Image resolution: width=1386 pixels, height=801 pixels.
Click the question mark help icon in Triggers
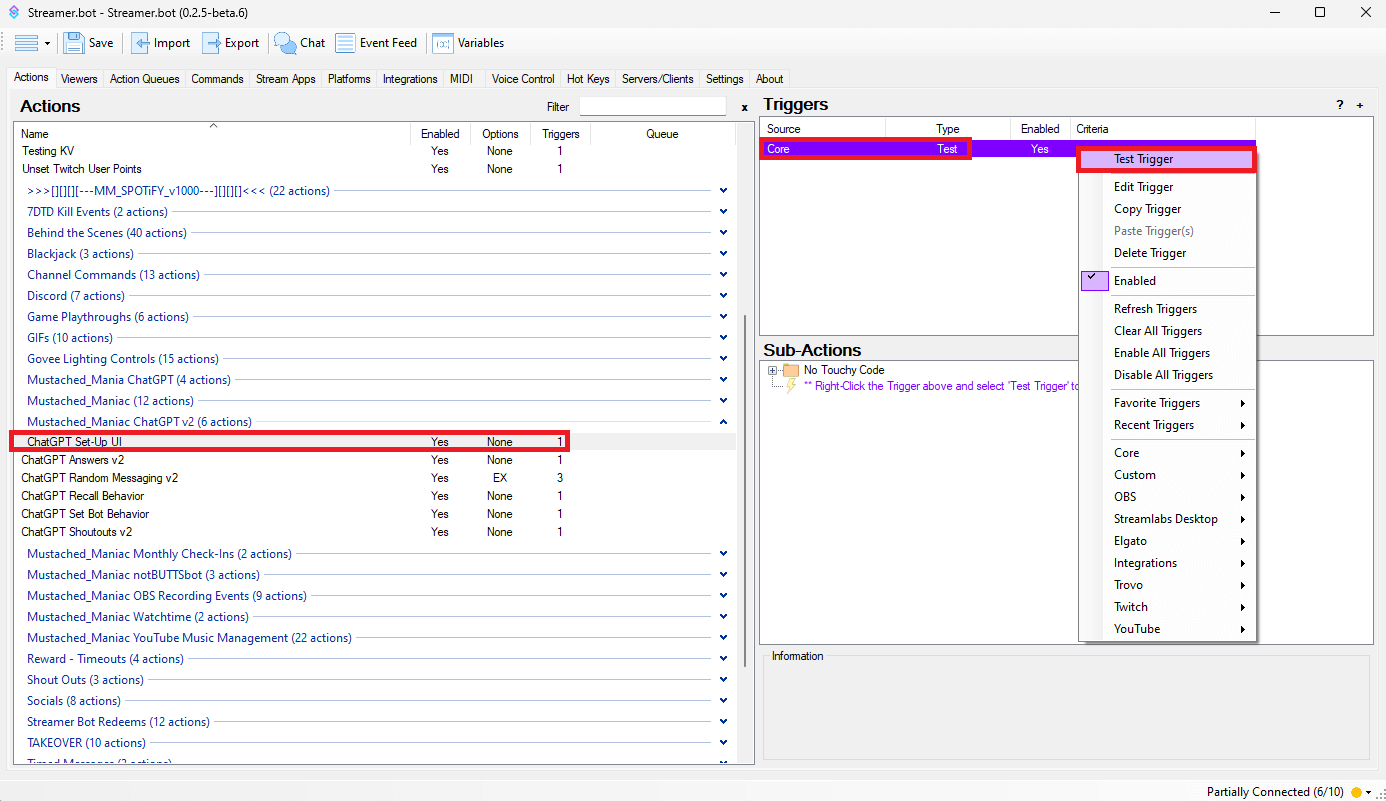(1340, 105)
